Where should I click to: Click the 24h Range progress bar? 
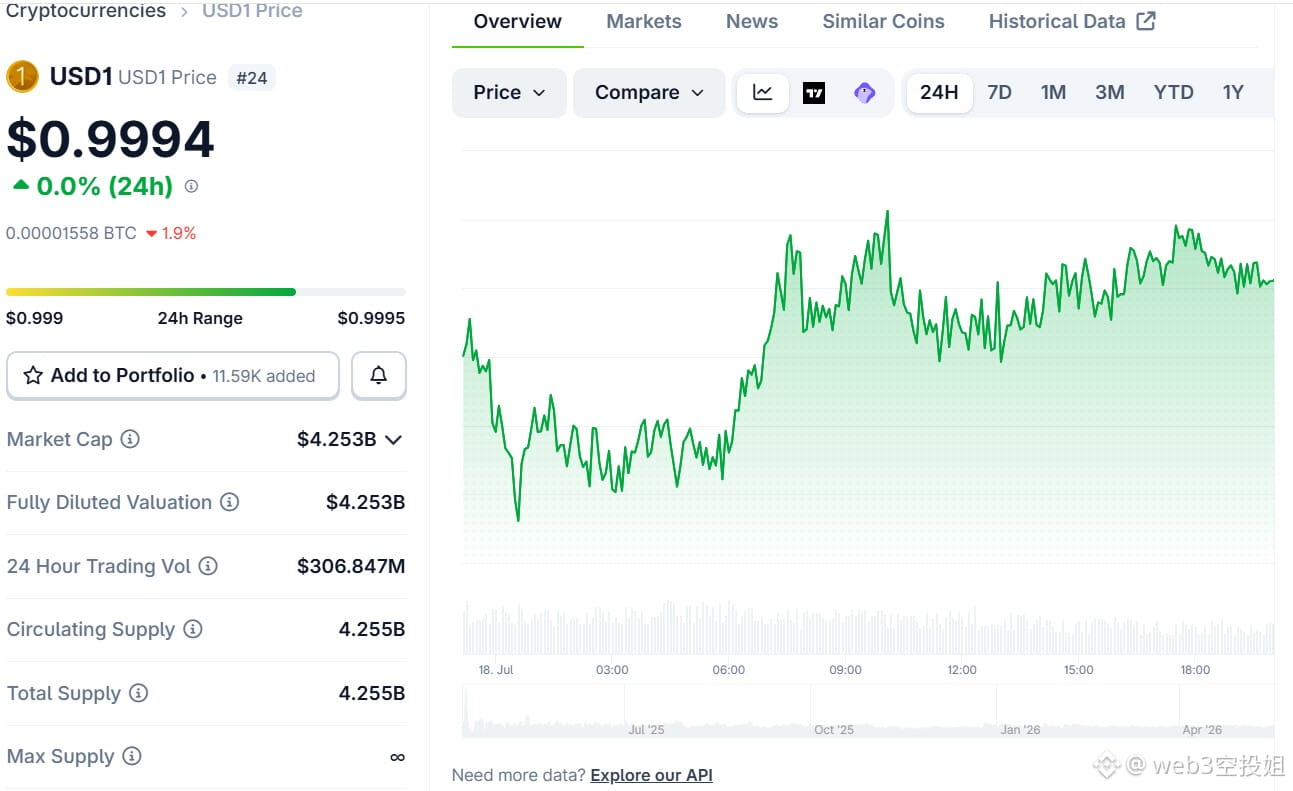pos(206,292)
